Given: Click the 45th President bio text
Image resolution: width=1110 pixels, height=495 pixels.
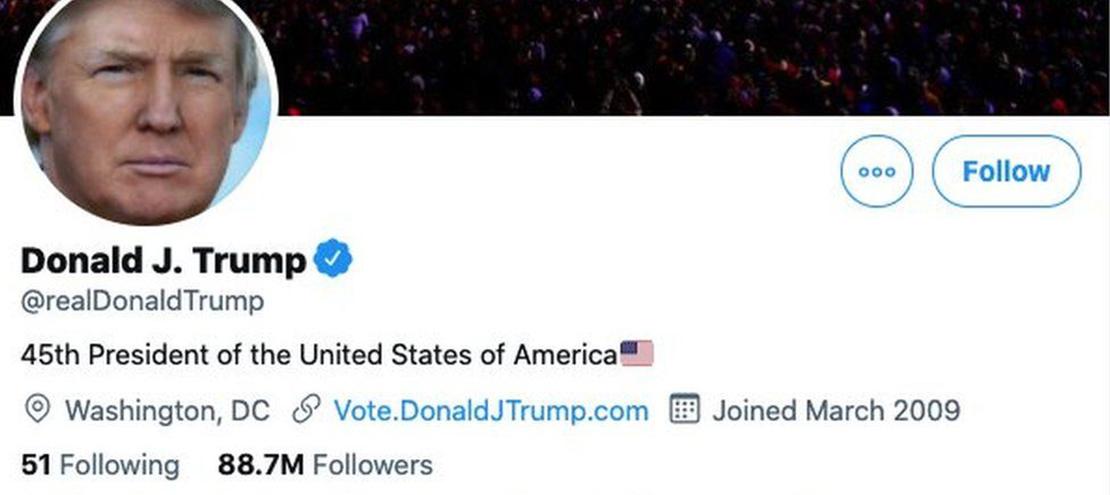Looking at the screenshot, I should (x=318, y=355).
